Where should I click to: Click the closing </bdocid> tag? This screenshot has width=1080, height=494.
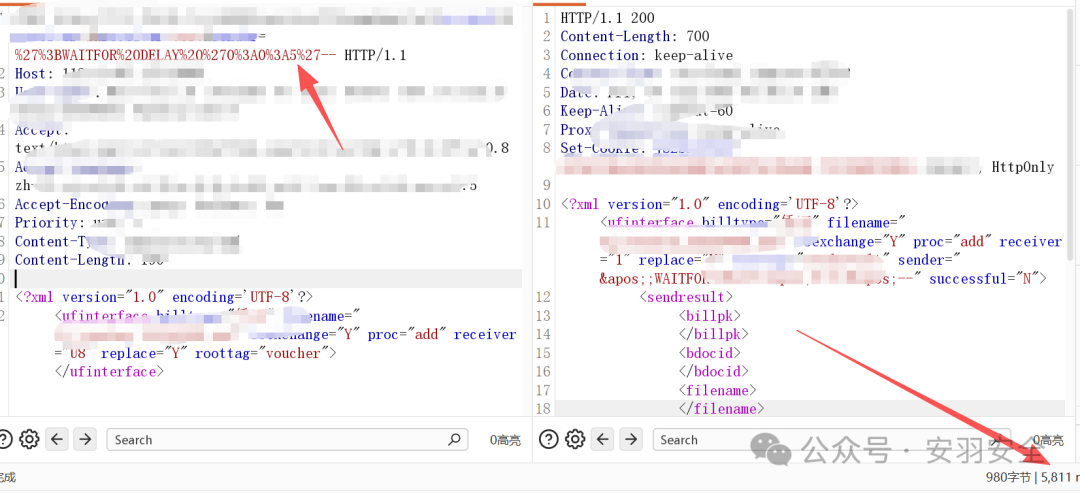tap(714, 371)
